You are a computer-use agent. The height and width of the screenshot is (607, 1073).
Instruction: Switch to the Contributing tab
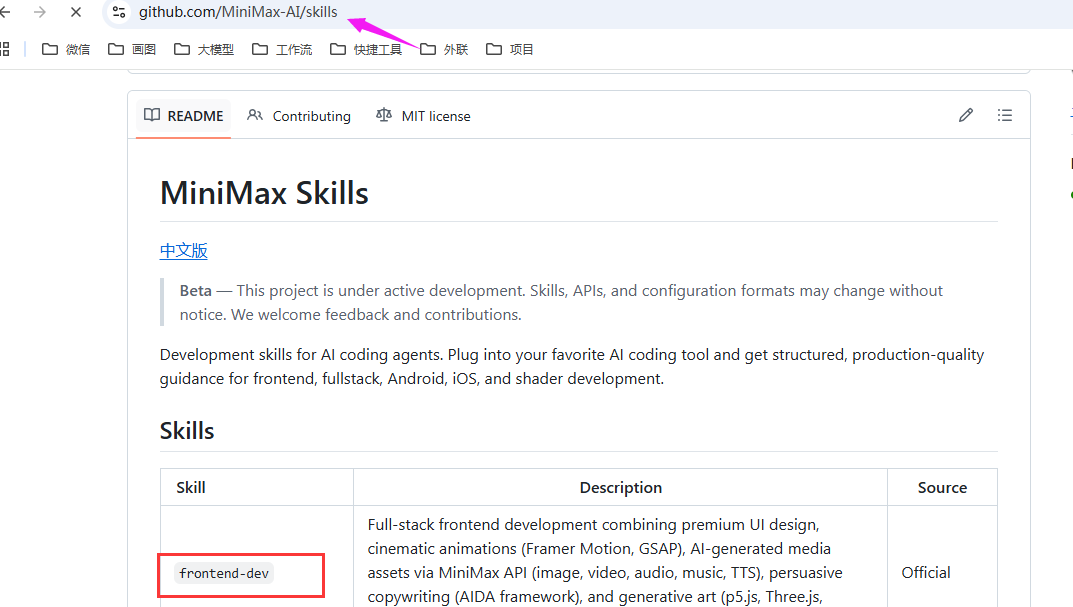[299, 116]
